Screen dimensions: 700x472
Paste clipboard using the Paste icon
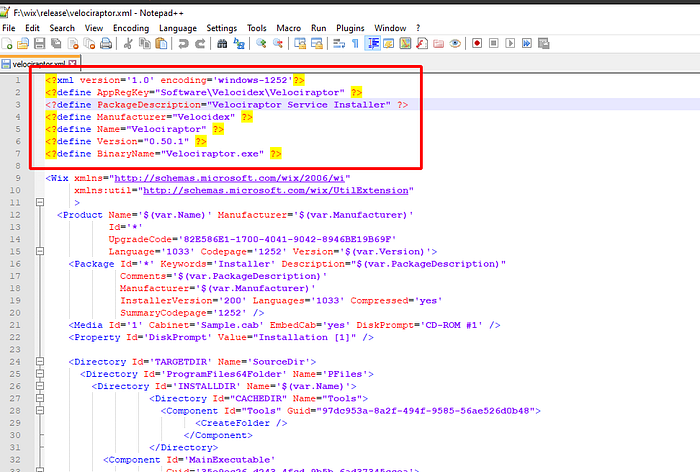[x=161, y=44]
